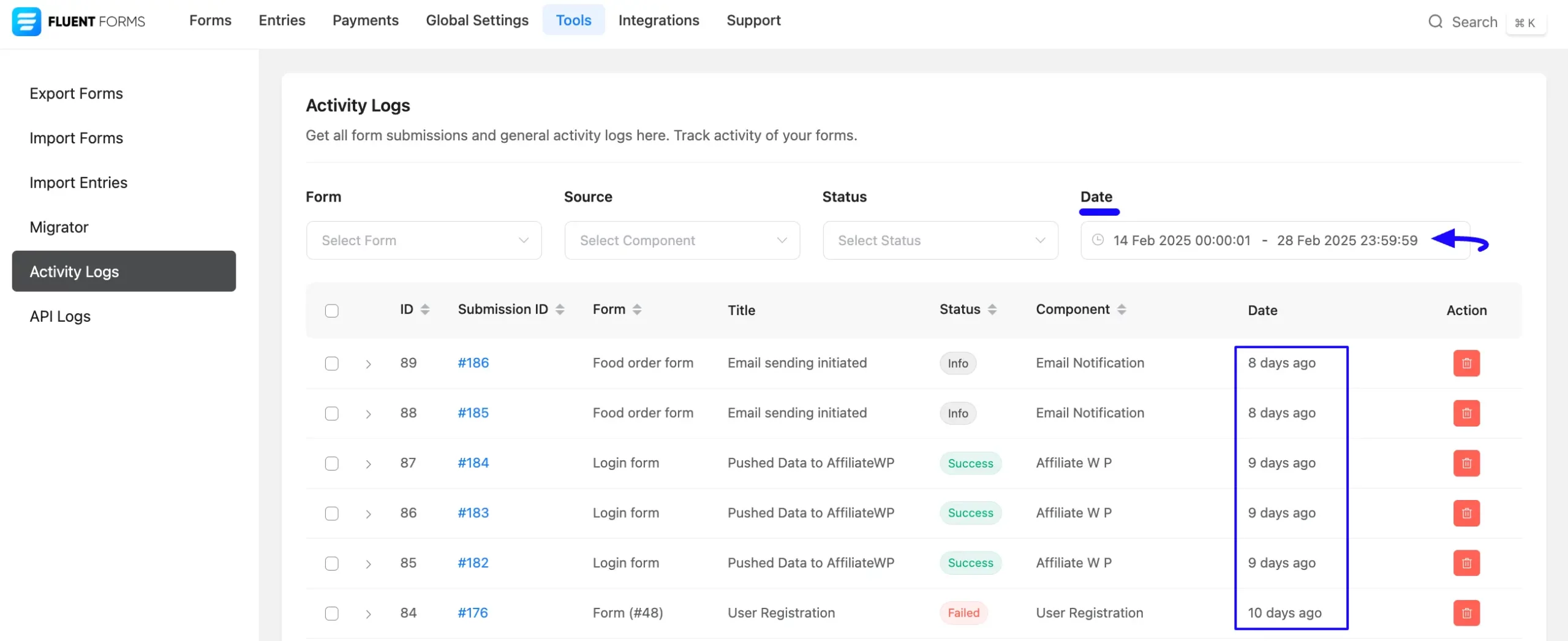Open API Logs in sidebar
This screenshot has width=1568, height=641.
click(x=60, y=316)
